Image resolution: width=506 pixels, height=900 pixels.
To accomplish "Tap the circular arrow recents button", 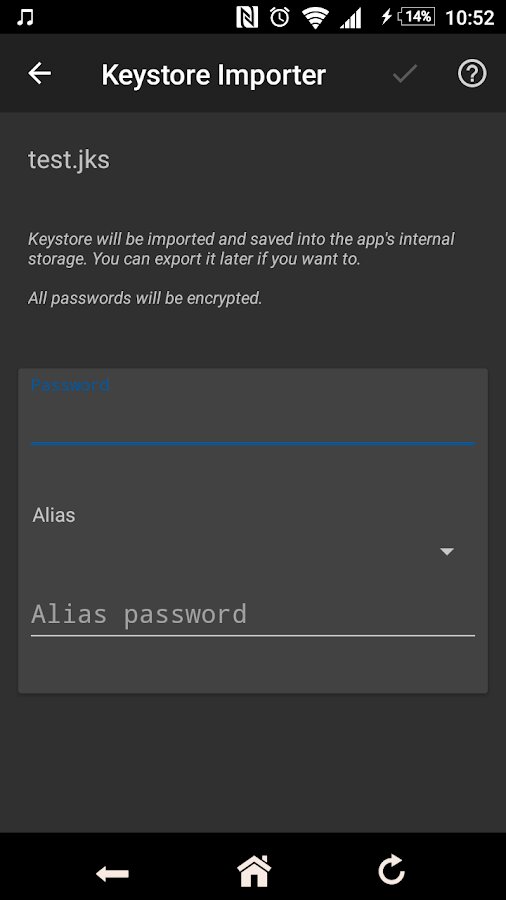I will click(x=392, y=870).
